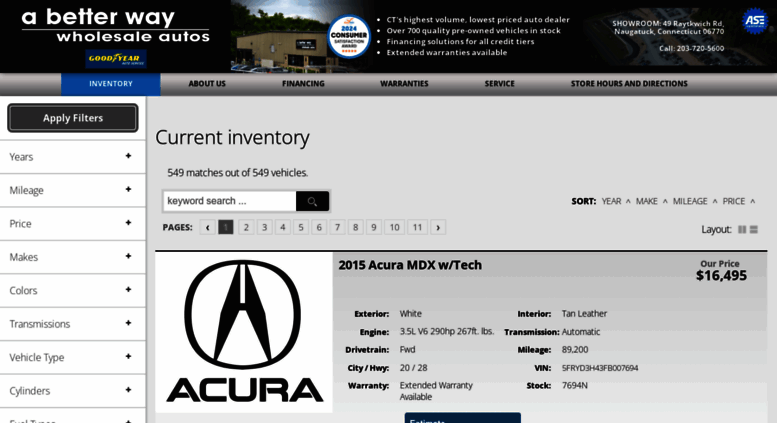777x423 pixels.
Task: Select page 1 in pagination
Action: click(x=225, y=227)
